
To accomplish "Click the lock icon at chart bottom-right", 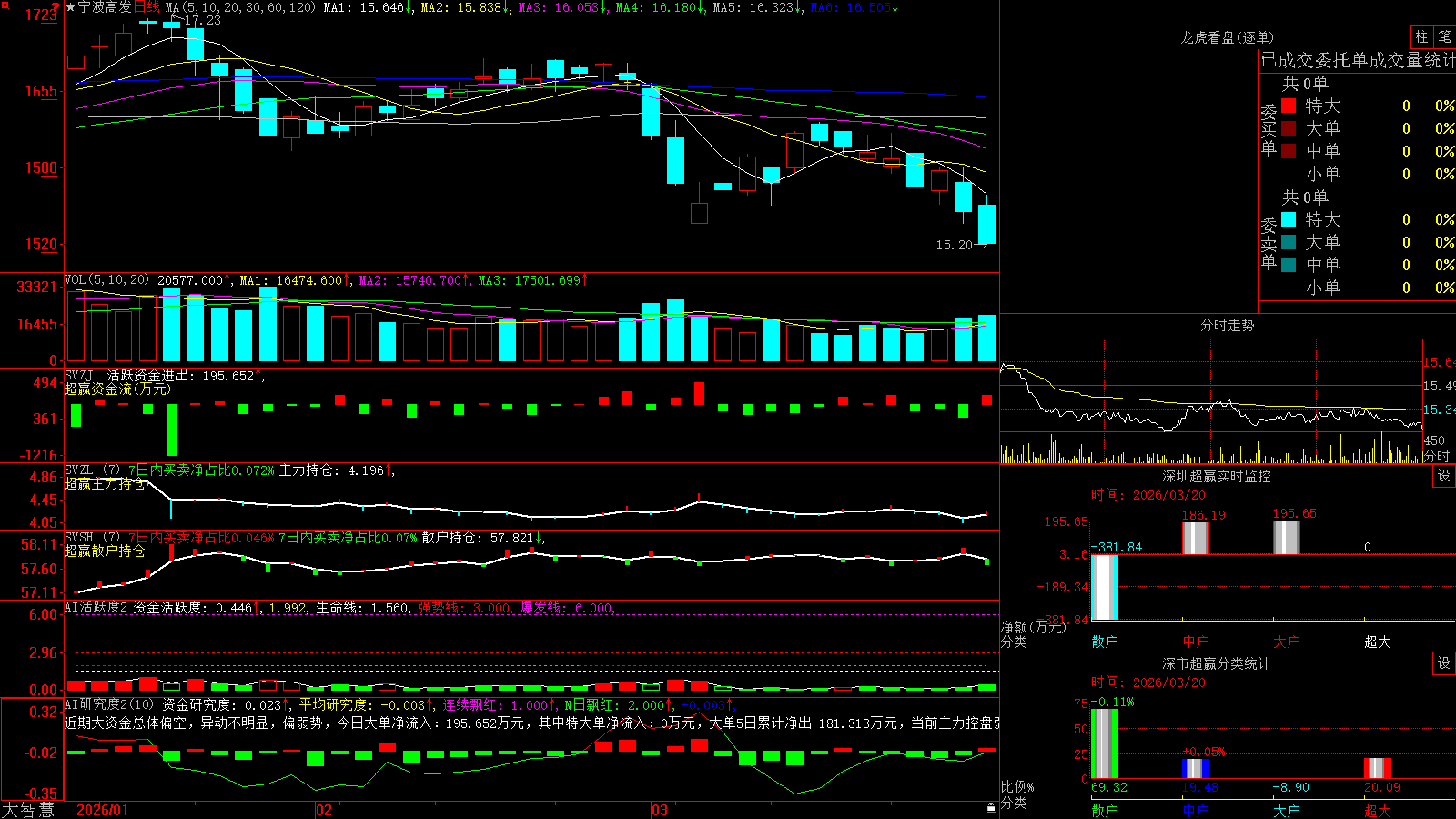I will click(991, 807).
